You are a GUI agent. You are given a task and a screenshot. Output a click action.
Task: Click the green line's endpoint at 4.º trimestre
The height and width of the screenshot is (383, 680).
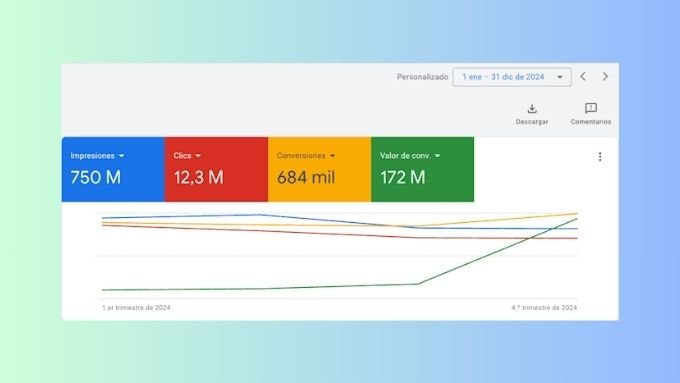tap(577, 219)
